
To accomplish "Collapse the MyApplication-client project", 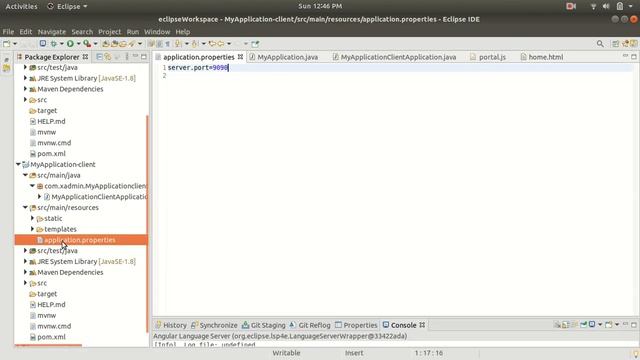I will 18,164.
